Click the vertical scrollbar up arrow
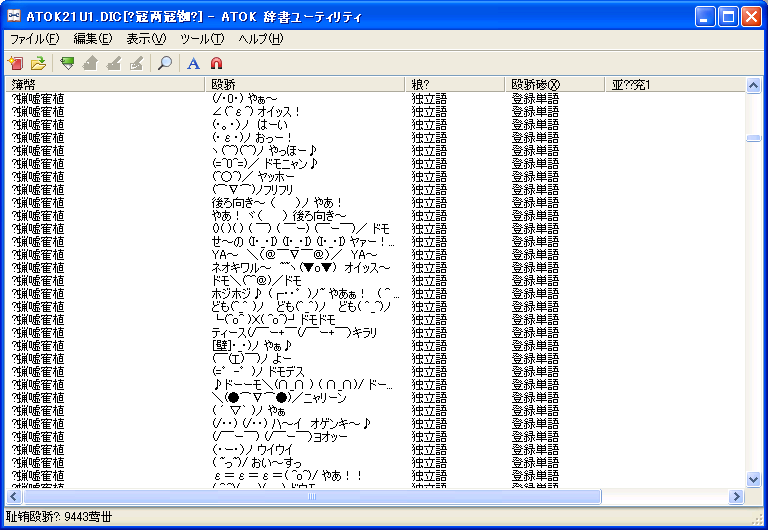This screenshot has height=530, width=768. click(x=753, y=85)
